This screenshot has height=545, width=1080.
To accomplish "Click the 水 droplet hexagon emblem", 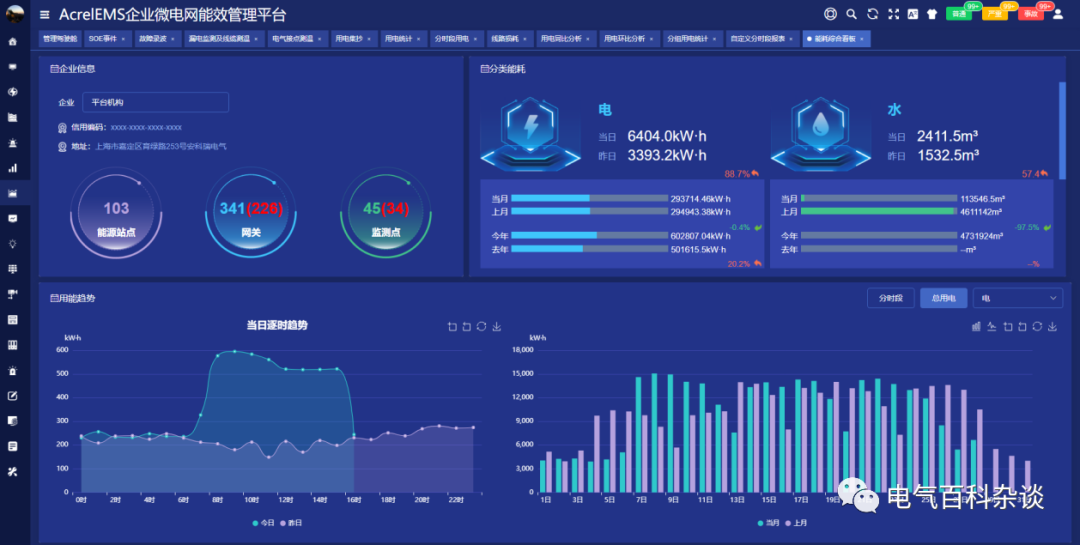I will click(x=820, y=133).
